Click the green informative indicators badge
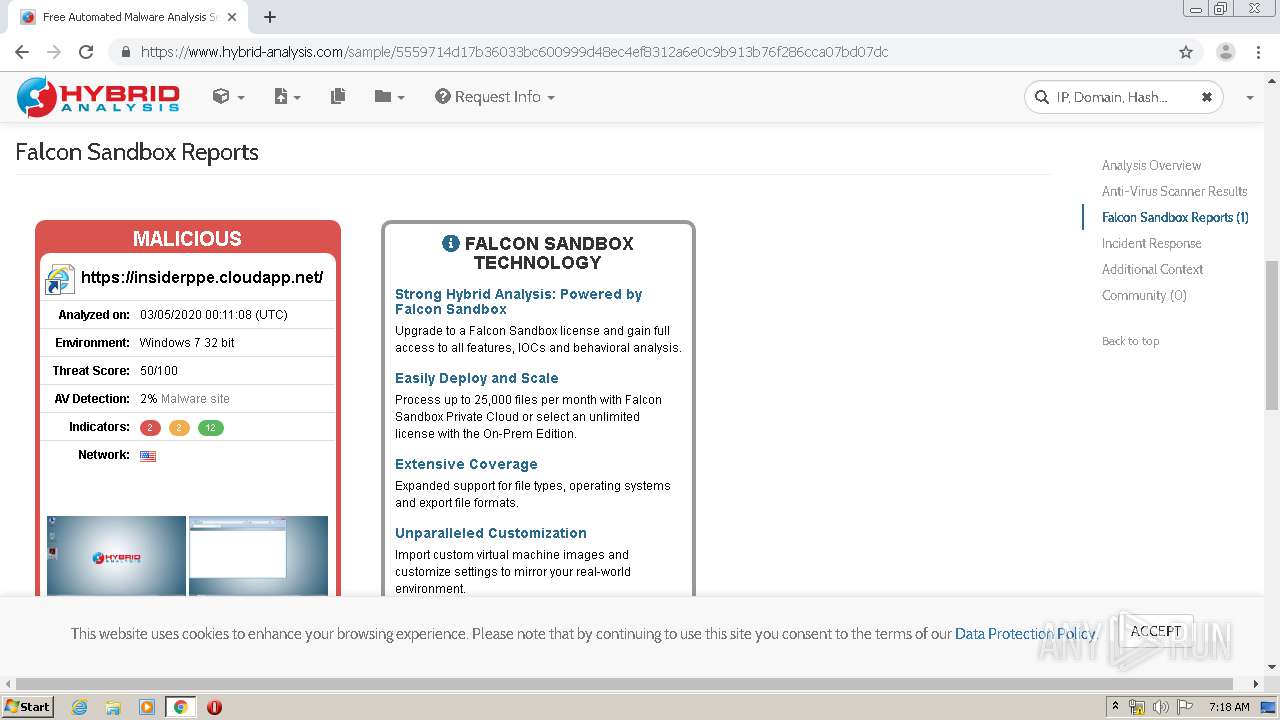1280x720 pixels. pos(210,428)
